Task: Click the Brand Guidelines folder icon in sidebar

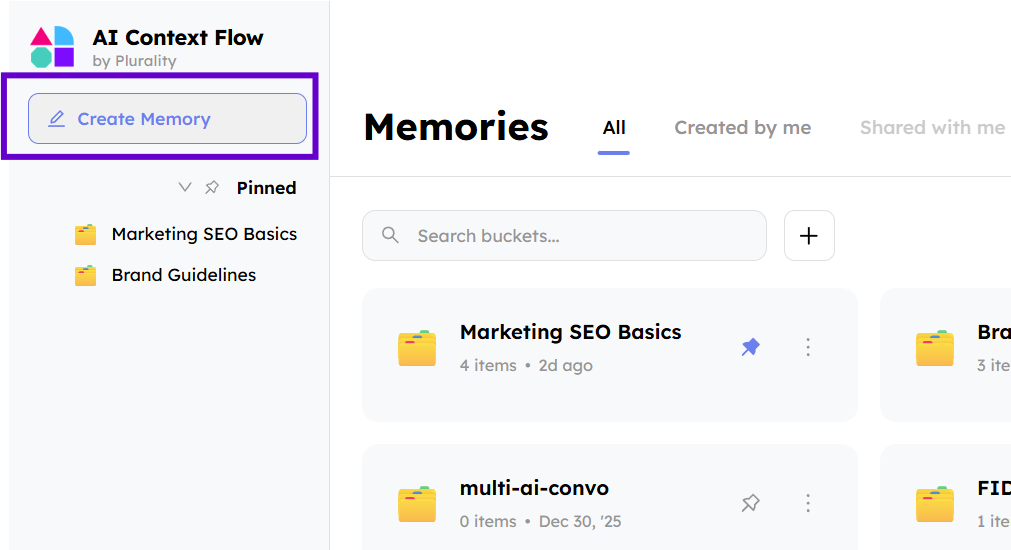Action: 86,275
